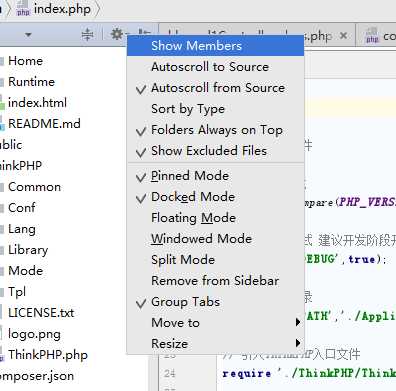Viewport: 396px width, 391px height.
Task: Expand the Move to submenu
Action: [x=215, y=323]
